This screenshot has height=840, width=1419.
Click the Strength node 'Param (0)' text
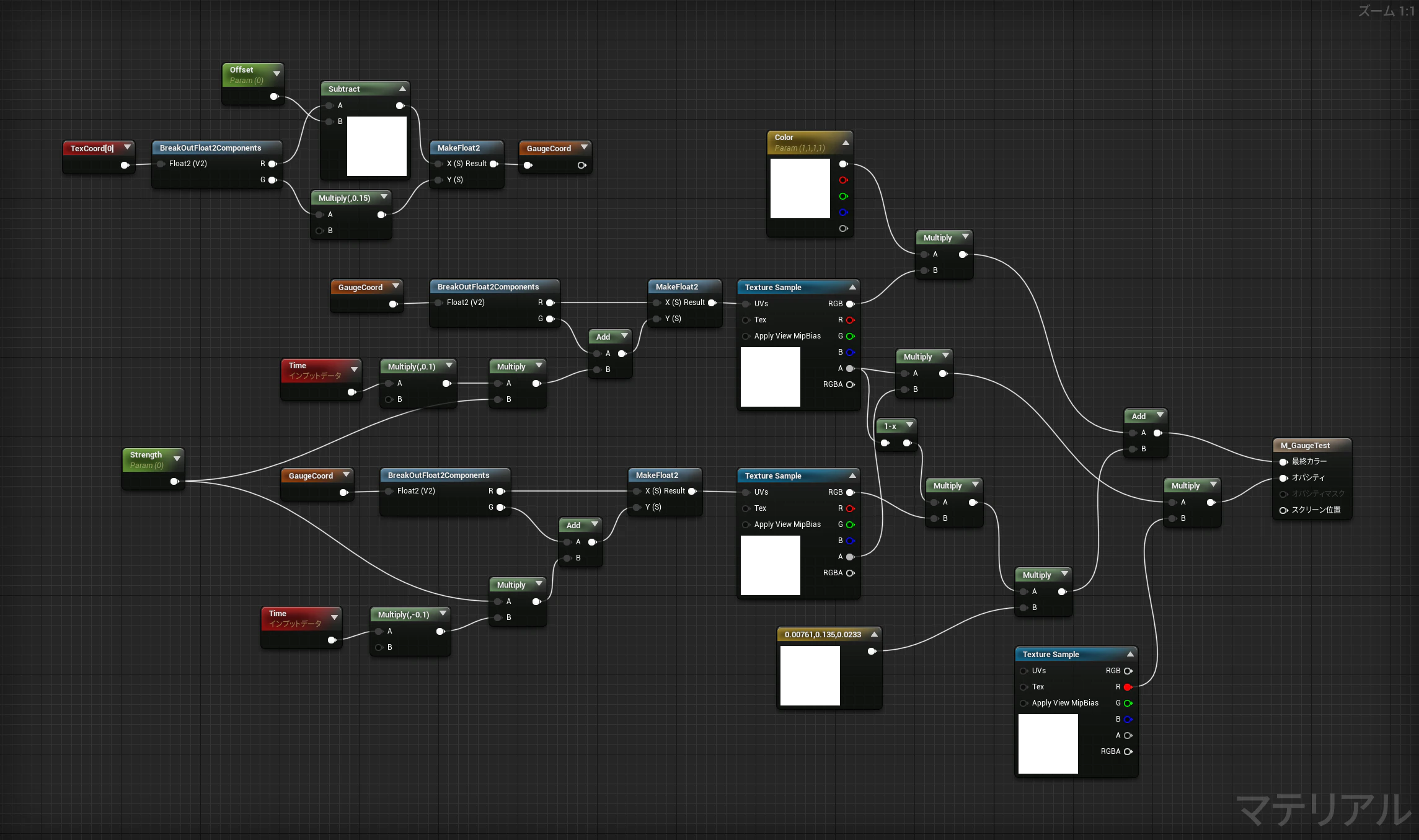(x=147, y=466)
